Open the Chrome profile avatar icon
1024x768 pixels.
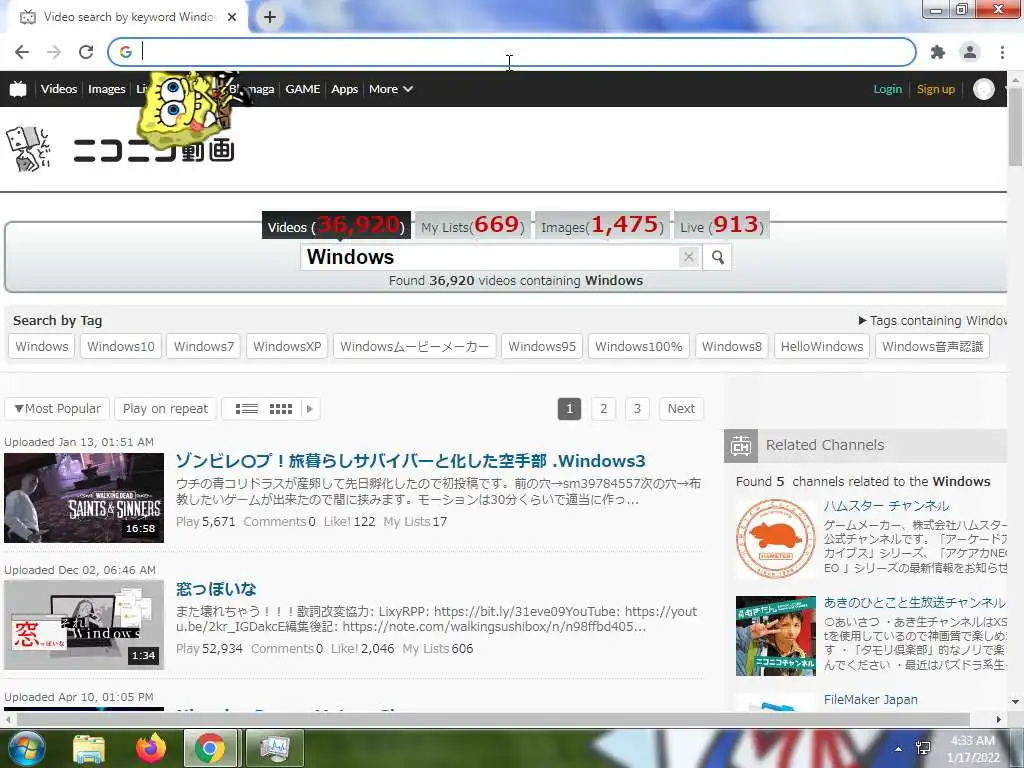click(970, 52)
